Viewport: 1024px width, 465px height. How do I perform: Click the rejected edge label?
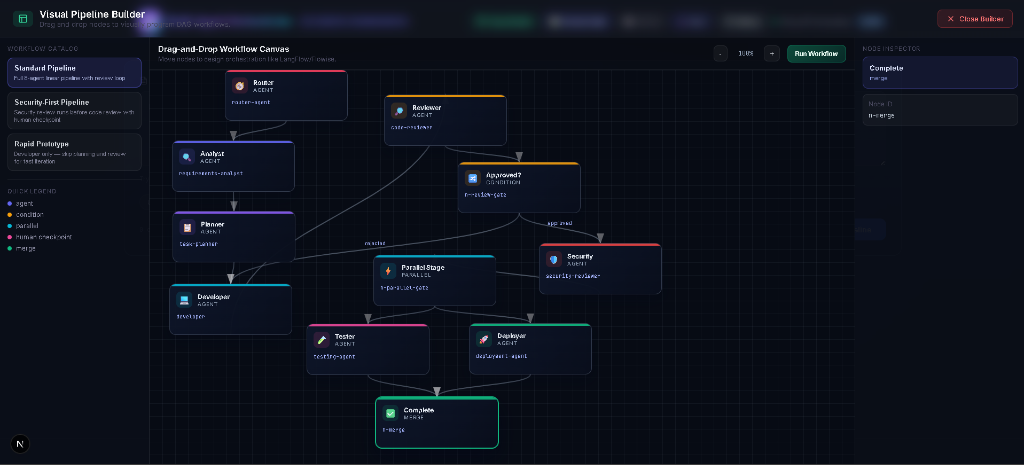click(x=375, y=243)
